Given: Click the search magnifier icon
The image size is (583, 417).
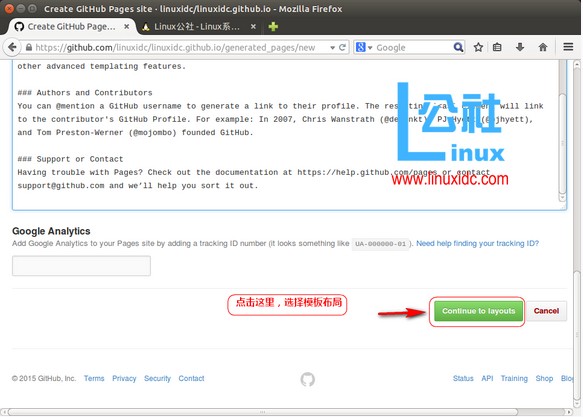Looking at the screenshot, I should click(x=458, y=47).
